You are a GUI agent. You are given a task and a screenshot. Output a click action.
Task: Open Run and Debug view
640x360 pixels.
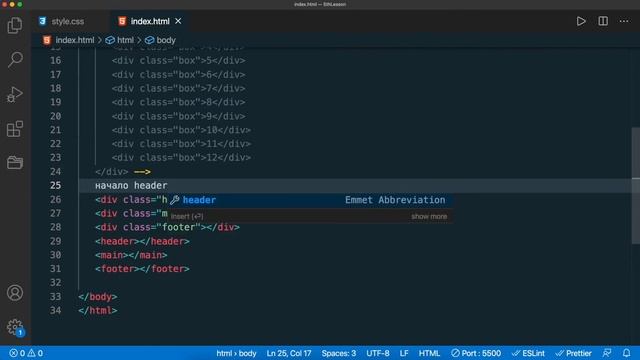[15, 94]
